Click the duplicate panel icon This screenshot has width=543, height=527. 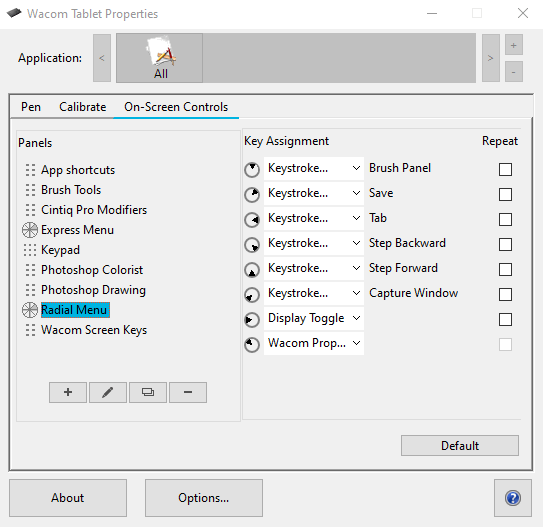tap(148, 392)
